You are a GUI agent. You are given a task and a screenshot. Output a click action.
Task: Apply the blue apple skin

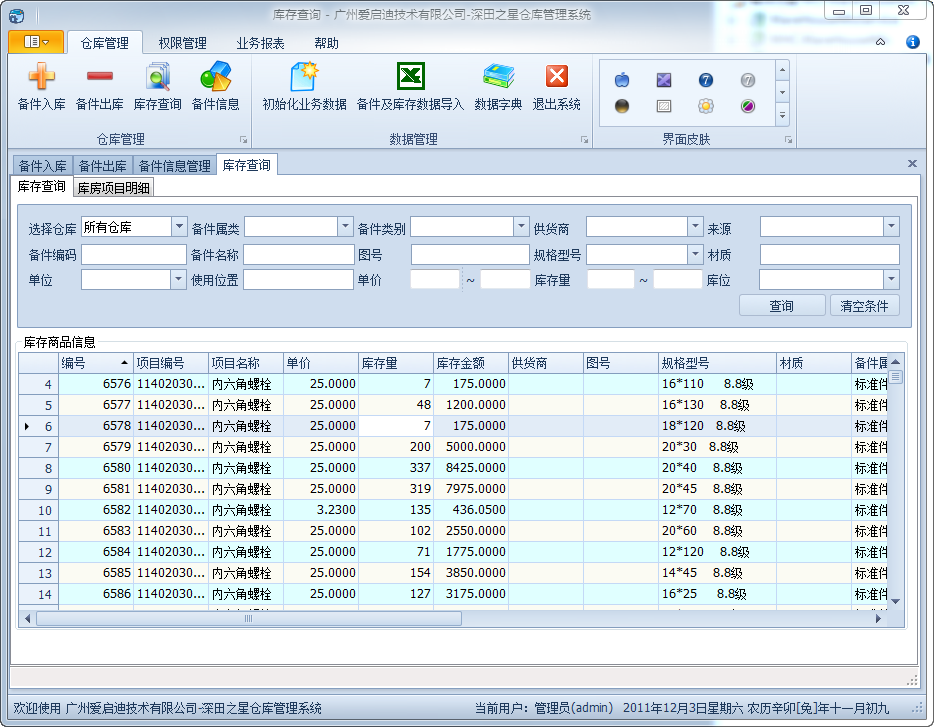[622, 80]
